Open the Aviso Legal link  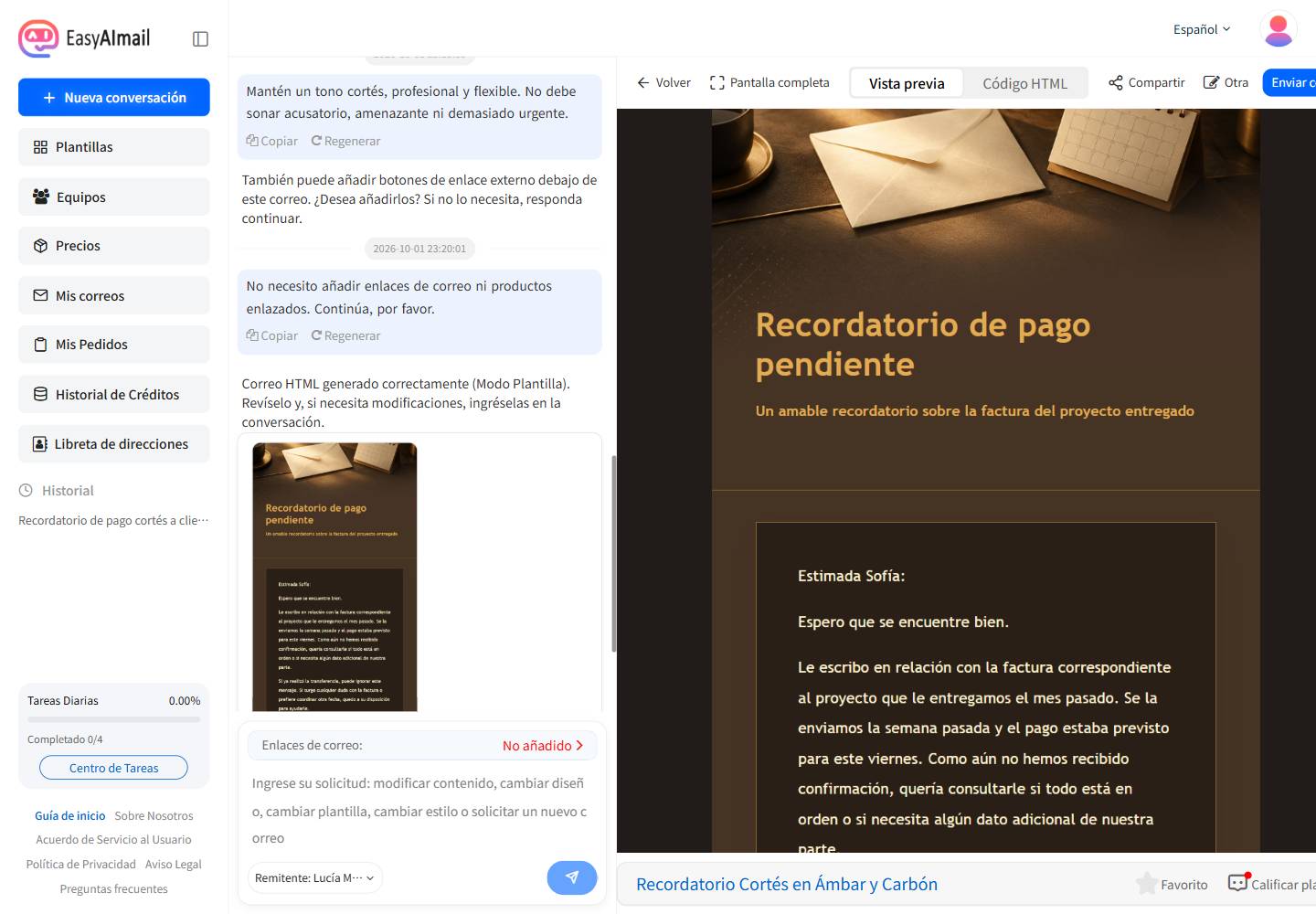(174, 864)
